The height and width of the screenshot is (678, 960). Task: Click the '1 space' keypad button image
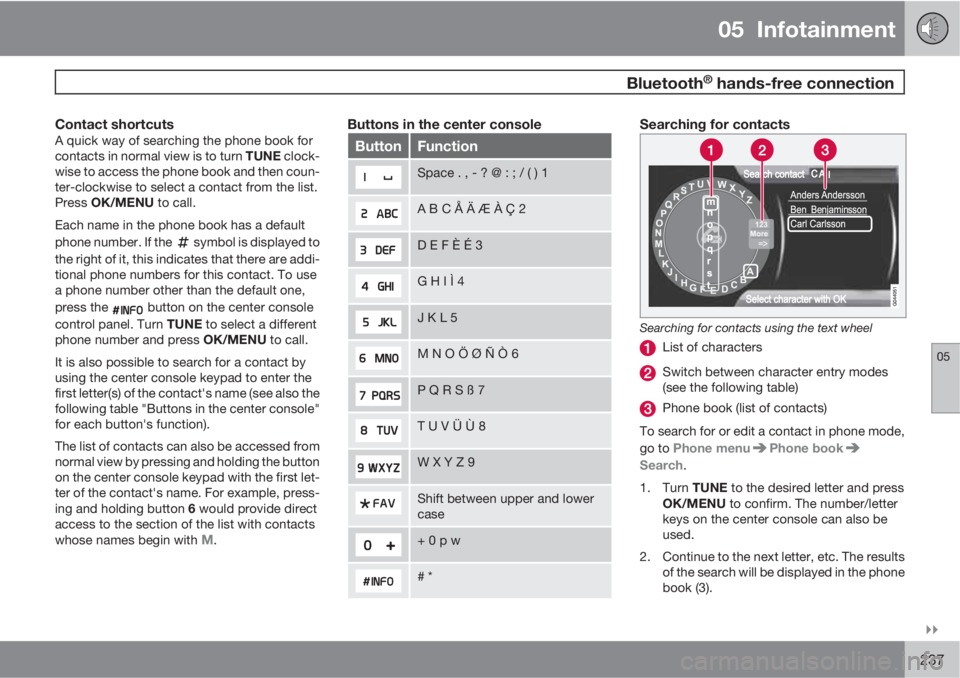pos(378,178)
